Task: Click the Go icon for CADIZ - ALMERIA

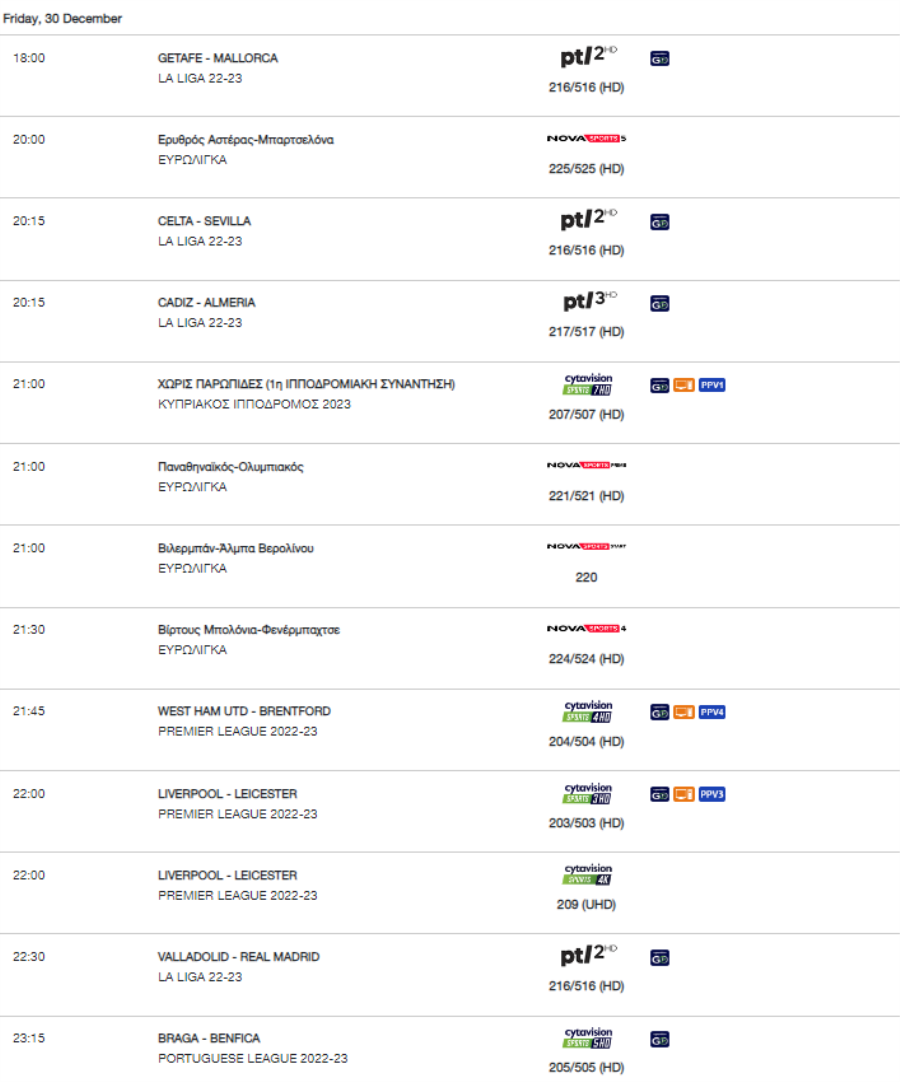Action: pos(659,304)
